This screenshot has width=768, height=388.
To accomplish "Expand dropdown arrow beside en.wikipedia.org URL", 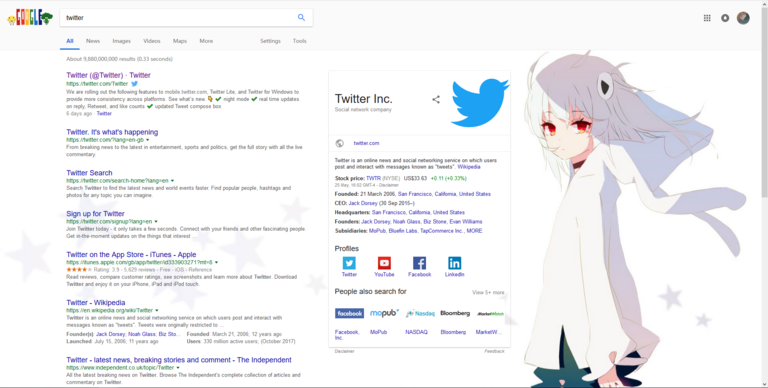I will [x=157, y=311].
